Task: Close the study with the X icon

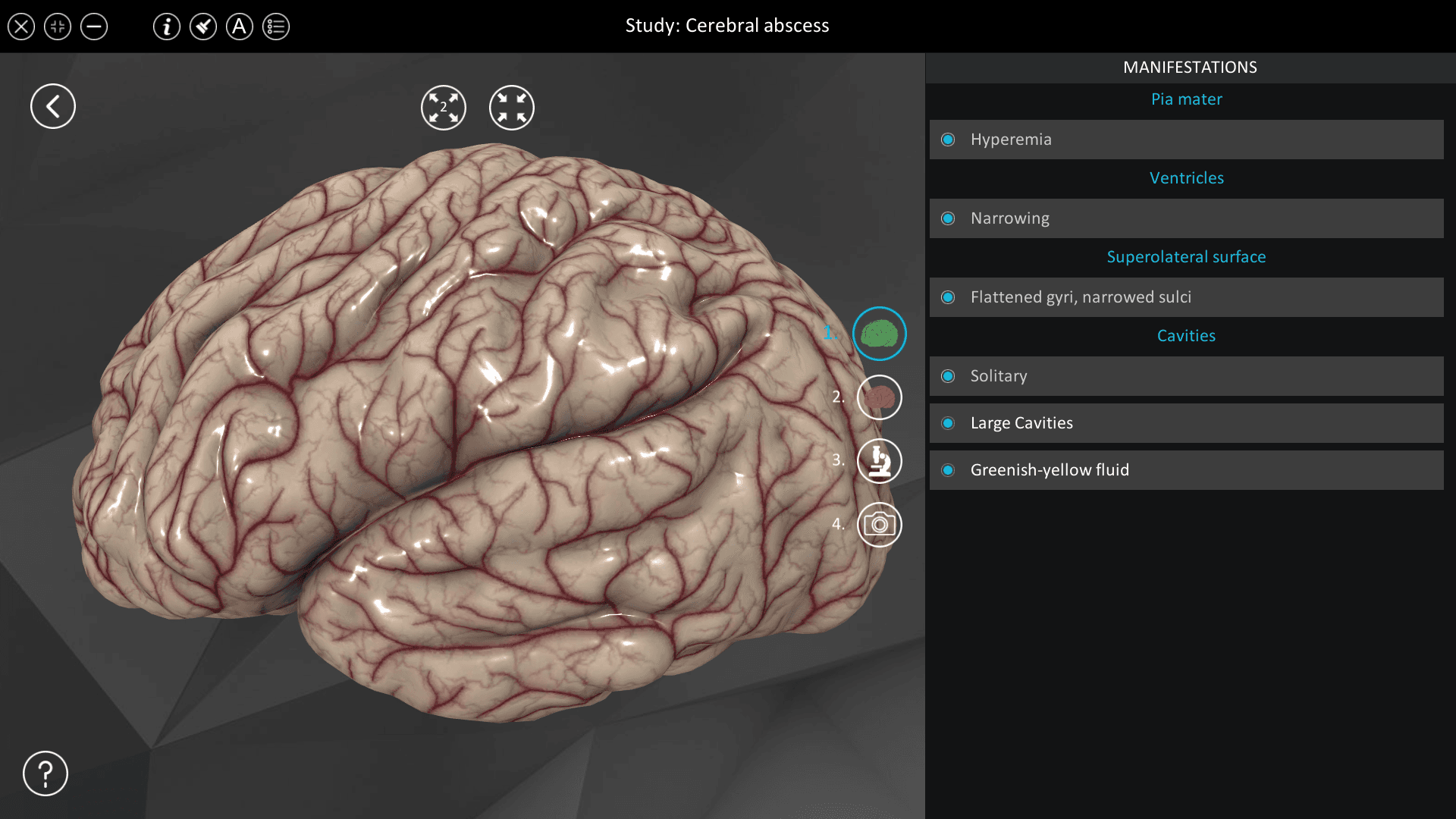Action: click(21, 27)
